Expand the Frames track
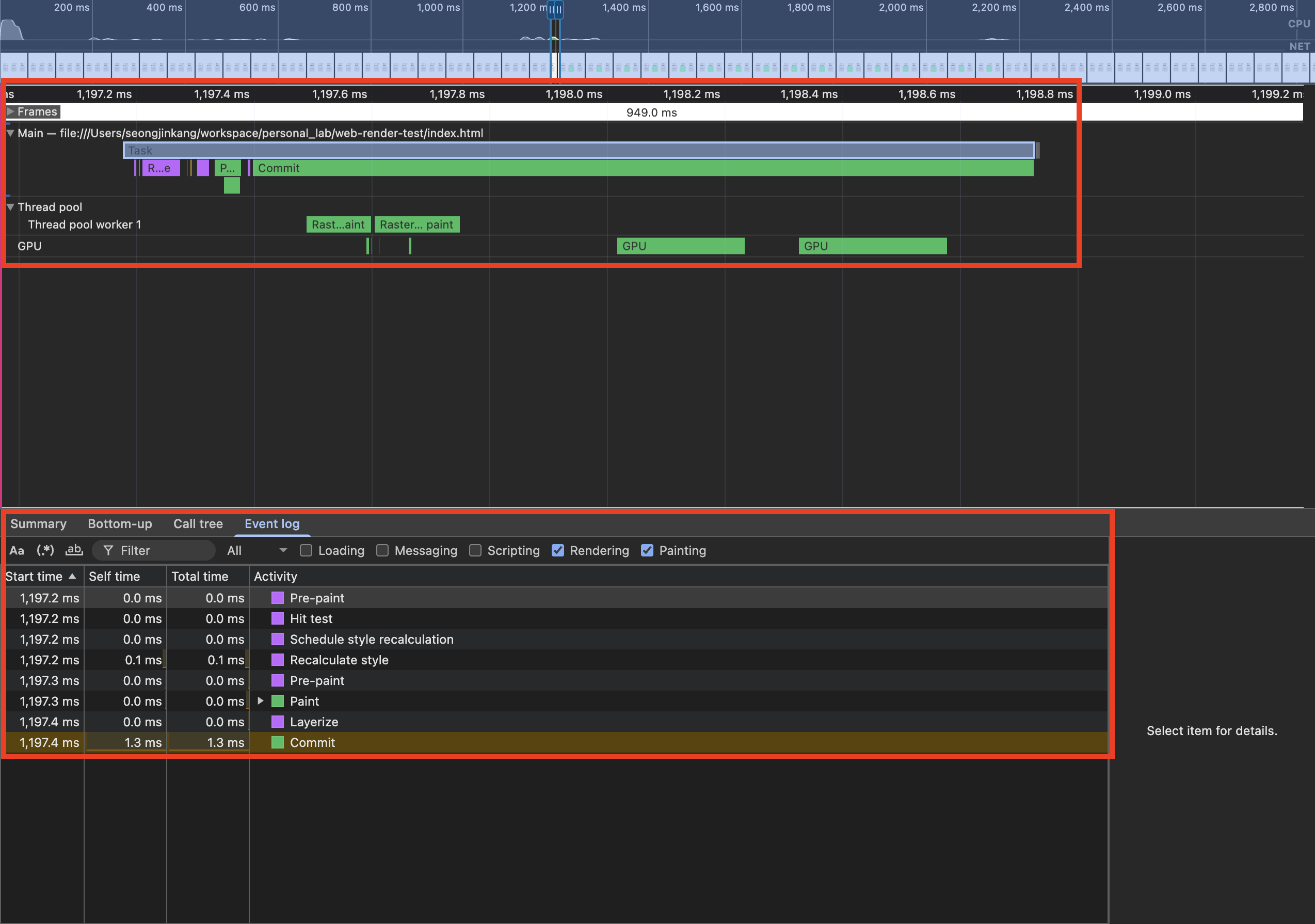Viewport: 1315px width, 924px height. (x=10, y=111)
